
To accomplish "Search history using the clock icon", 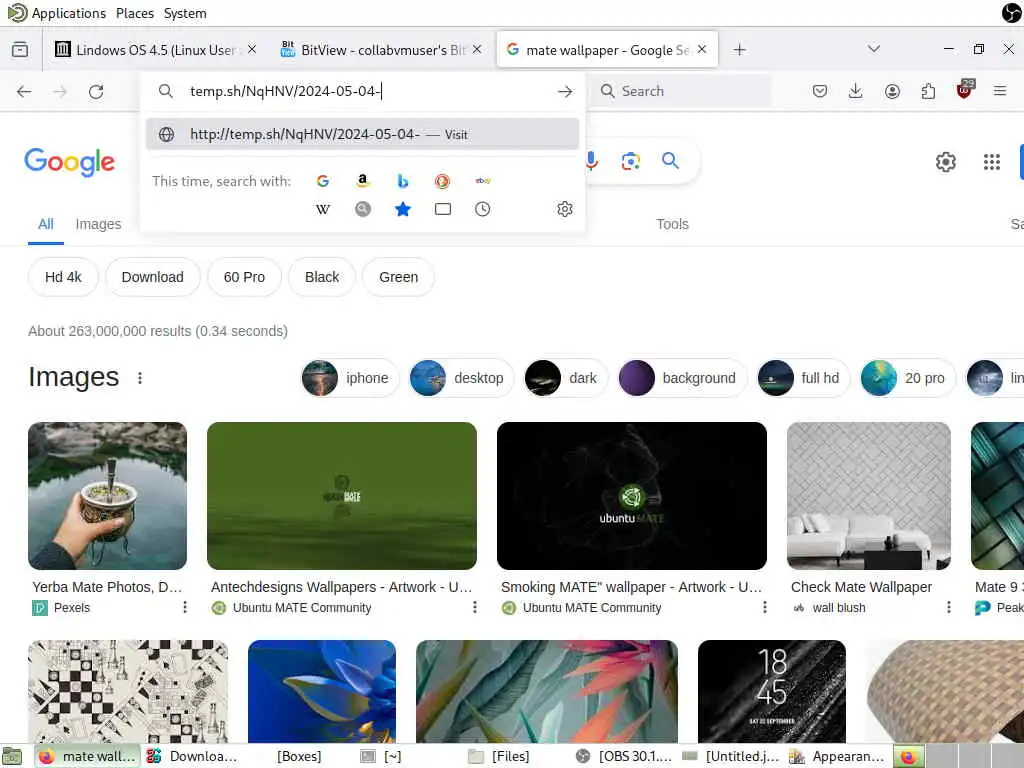I will click(483, 209).
